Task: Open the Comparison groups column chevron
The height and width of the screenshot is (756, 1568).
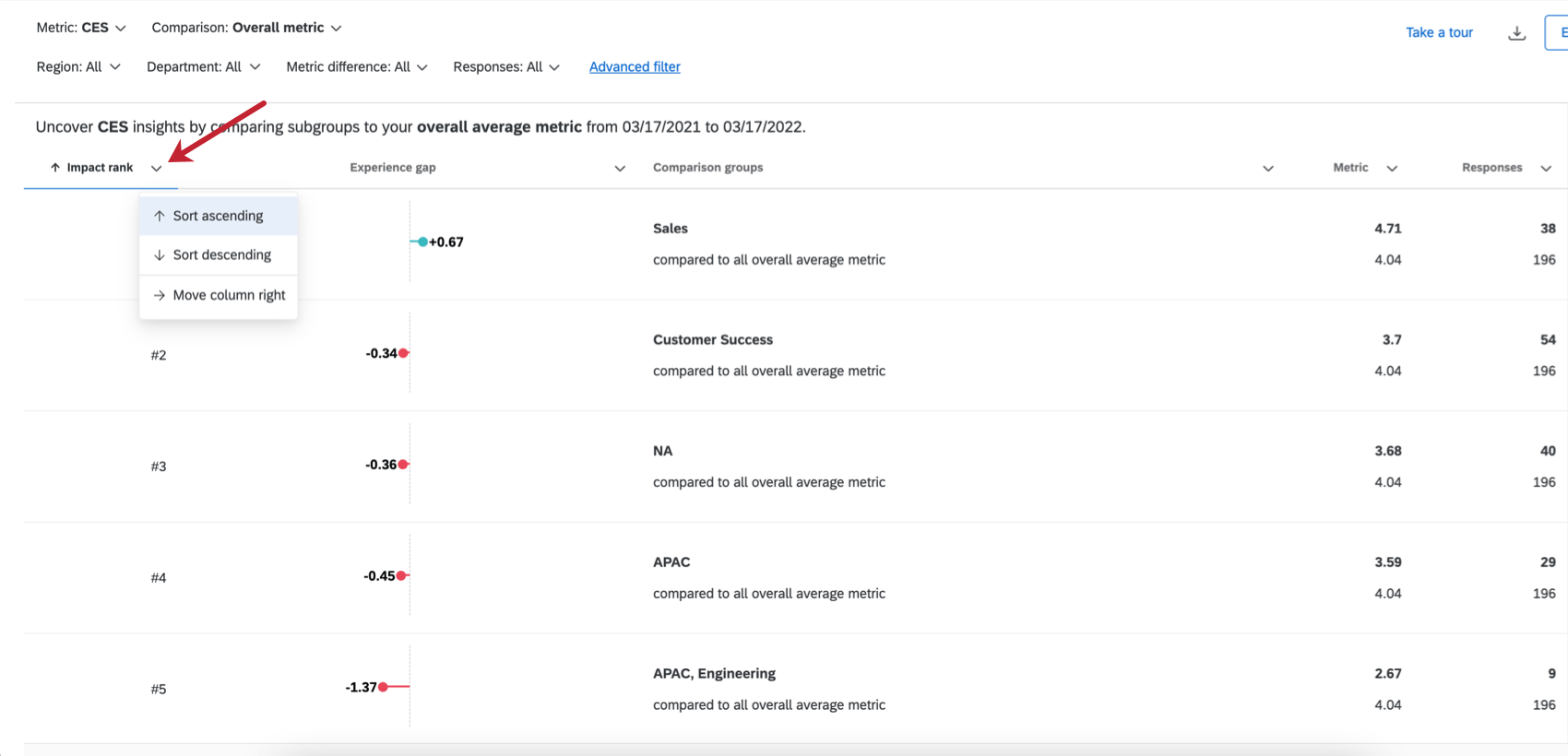Action: click(x=1268, y=168)
